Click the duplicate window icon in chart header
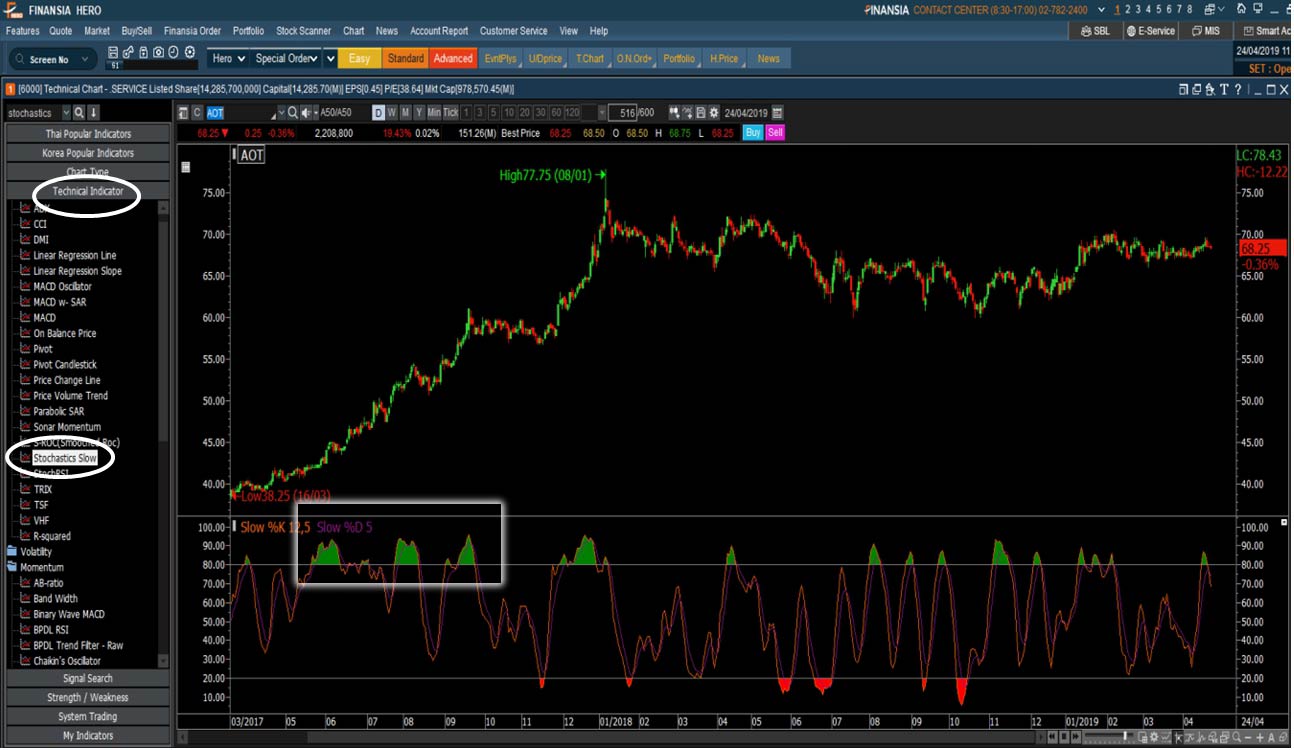The height and width of the screenshot is (750, 1294). pyautogui.click(x=1196, y=89)
